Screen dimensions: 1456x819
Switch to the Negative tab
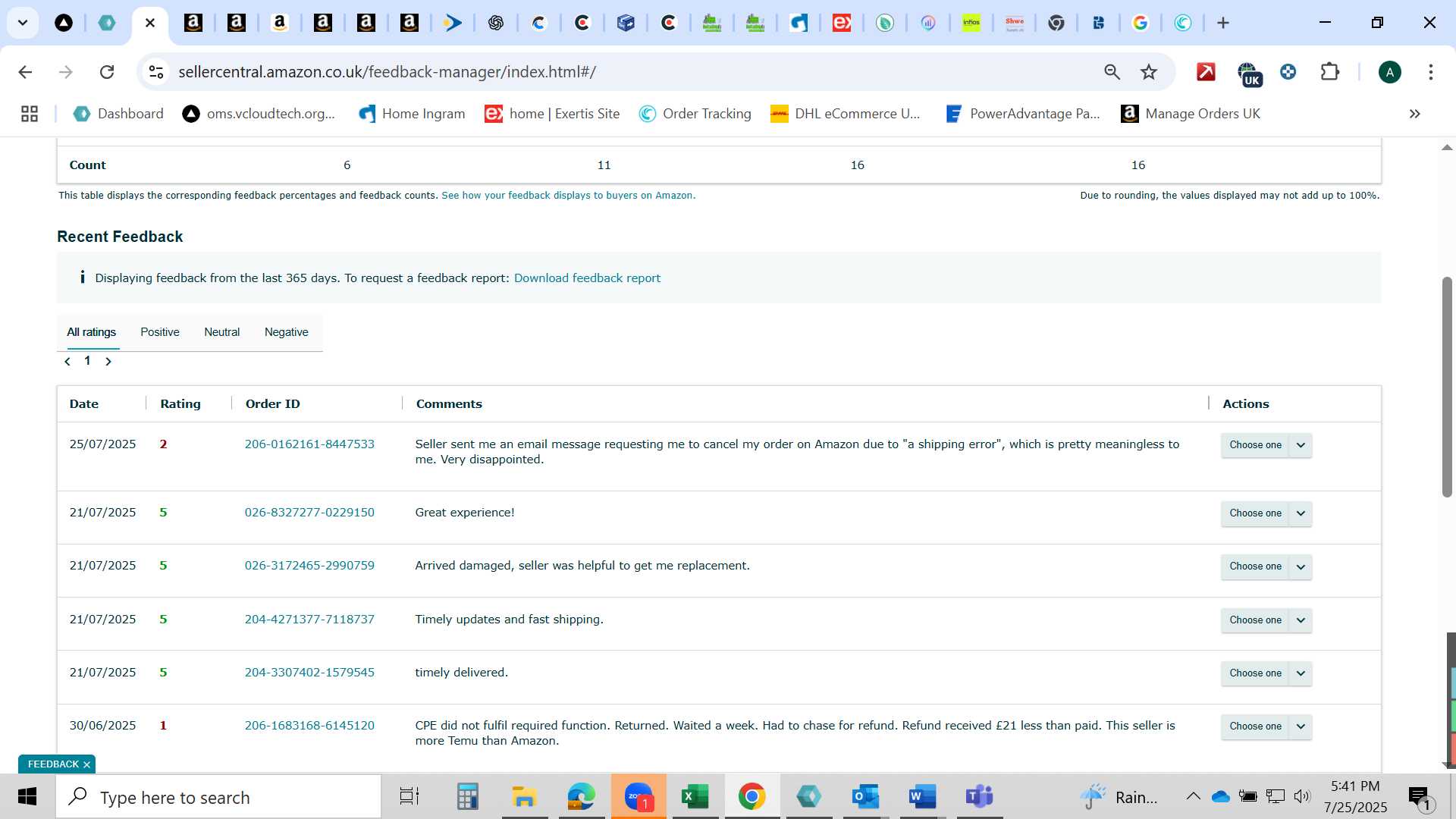287,332
